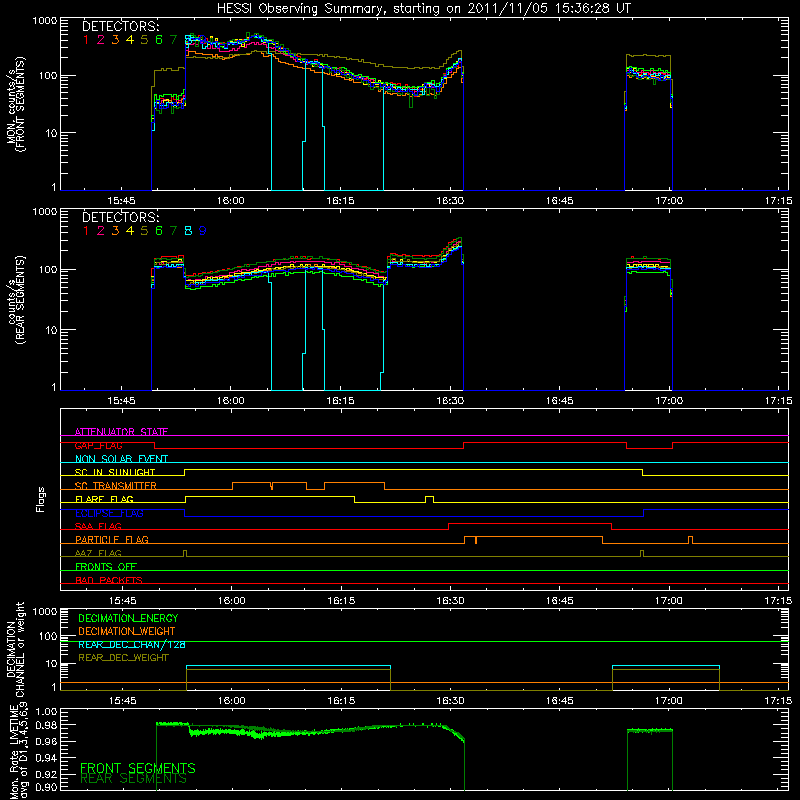Click the GAP_FLAG label
The image size is (800, 800).
click(x=98, y=445)
